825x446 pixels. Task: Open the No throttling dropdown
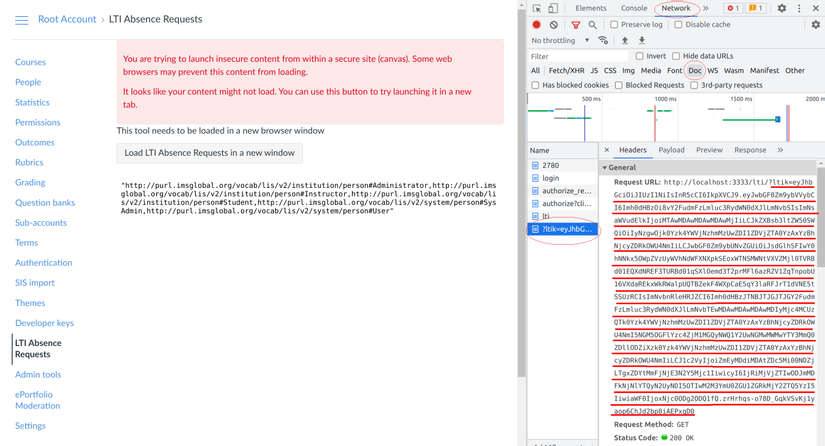pyautogui.click(x=560, y=40)
